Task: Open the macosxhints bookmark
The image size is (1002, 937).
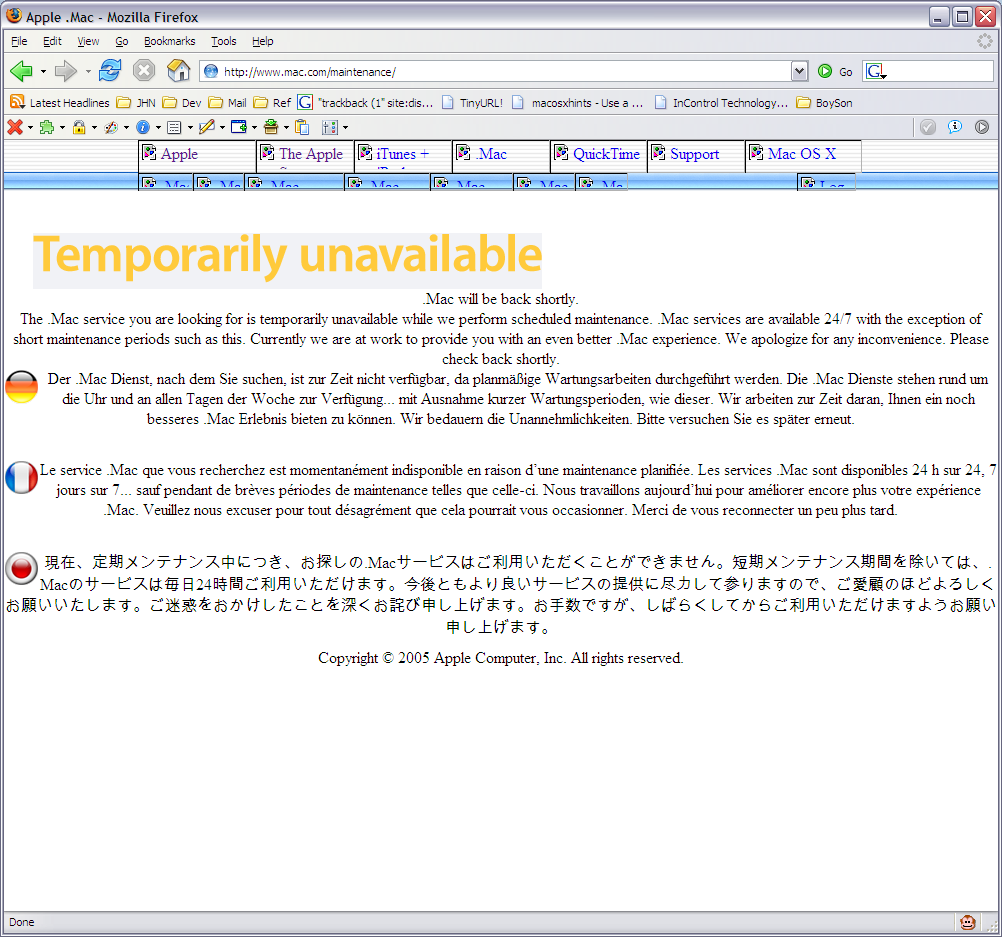Action: pyautogui.click(x=577, y=103)
